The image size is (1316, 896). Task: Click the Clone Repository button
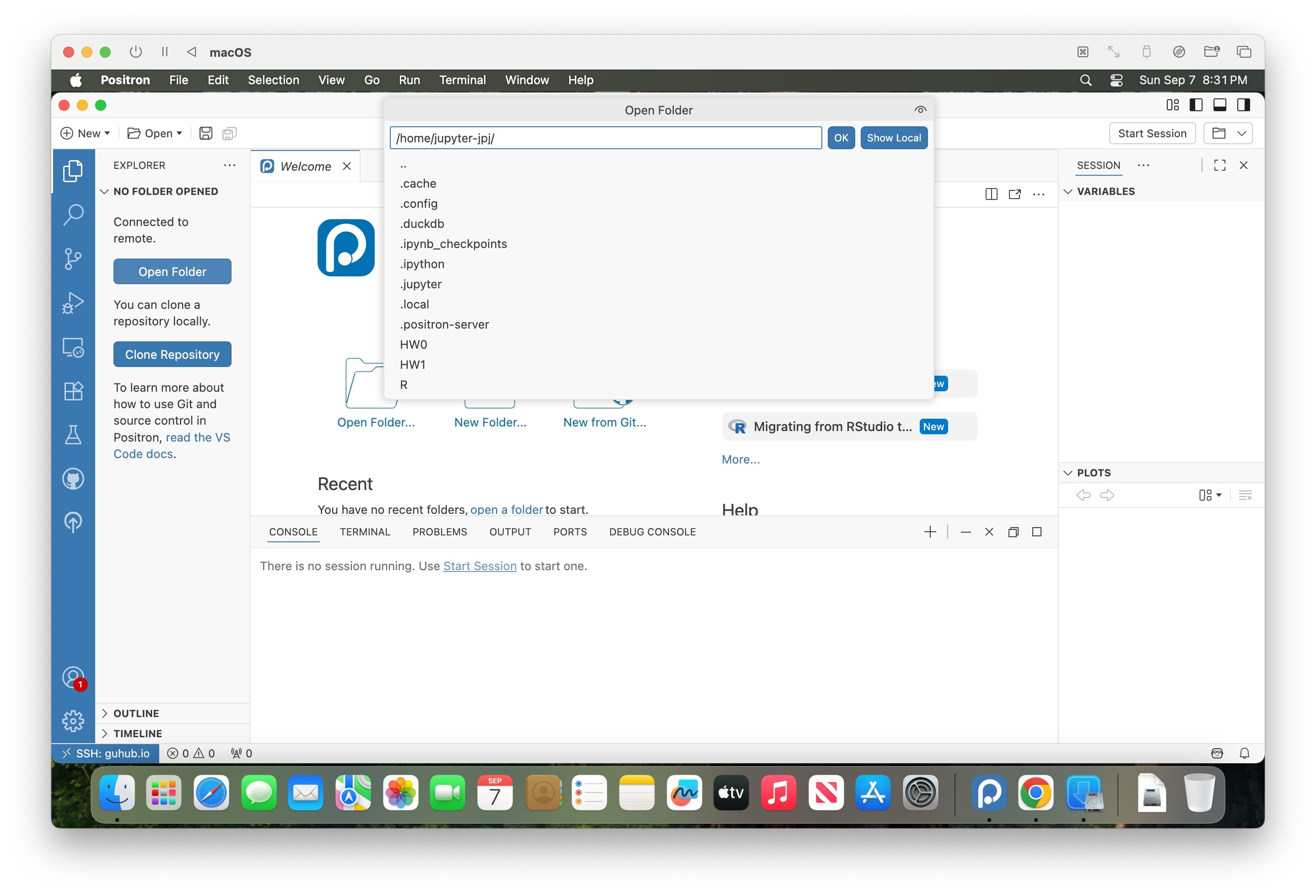(172, 355)
